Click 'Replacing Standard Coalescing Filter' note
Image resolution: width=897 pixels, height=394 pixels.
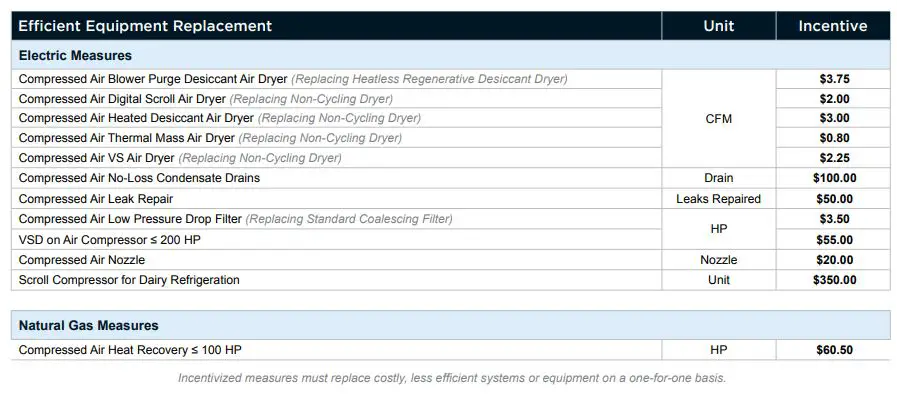349,219
